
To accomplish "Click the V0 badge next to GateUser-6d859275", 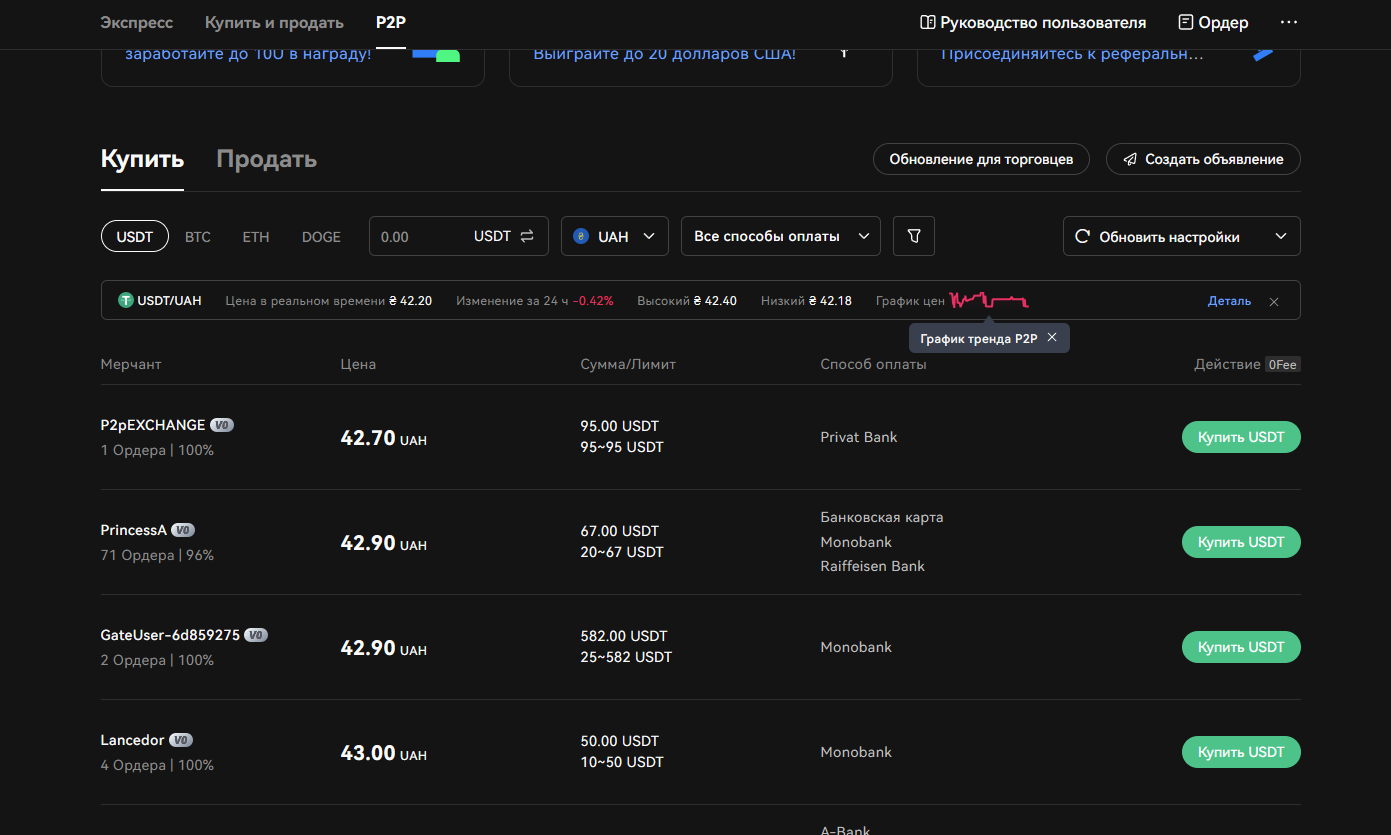I will coord(256,635).
